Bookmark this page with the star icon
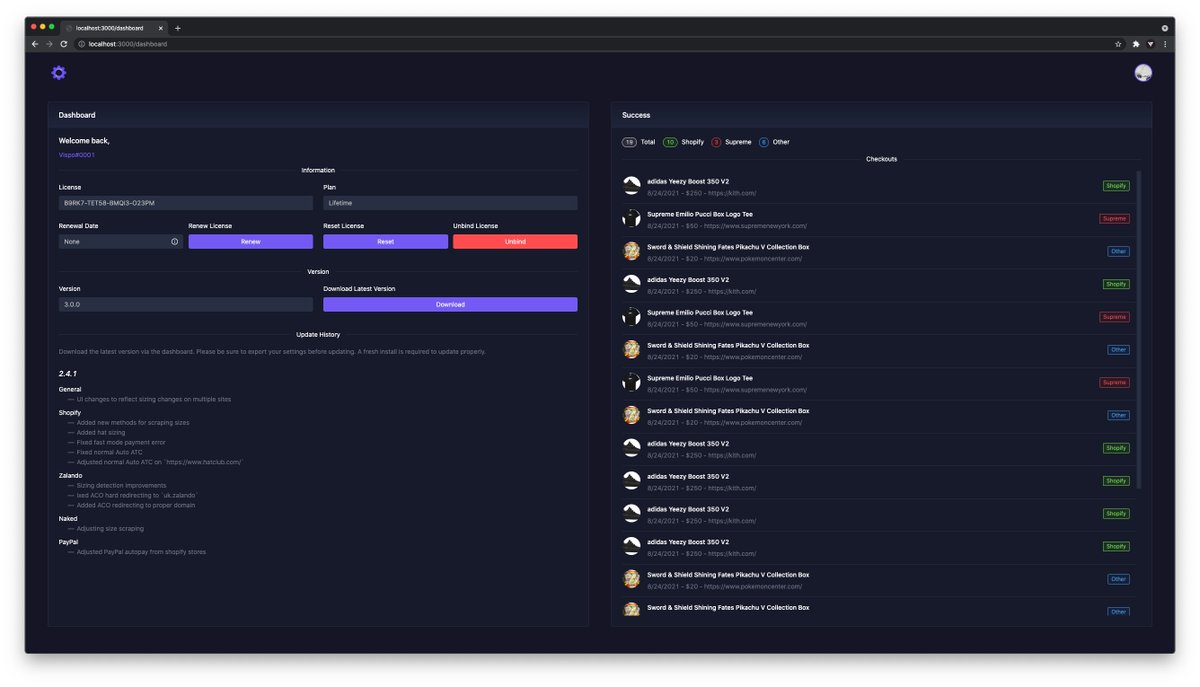Image resolution: width=1200 pixels, height=687 pixels. 1118,44
